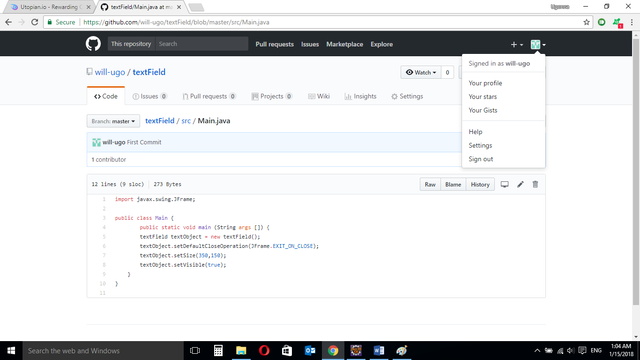640x360 pixels.
Task: Click the address bar URL
Action: [176, 22]
